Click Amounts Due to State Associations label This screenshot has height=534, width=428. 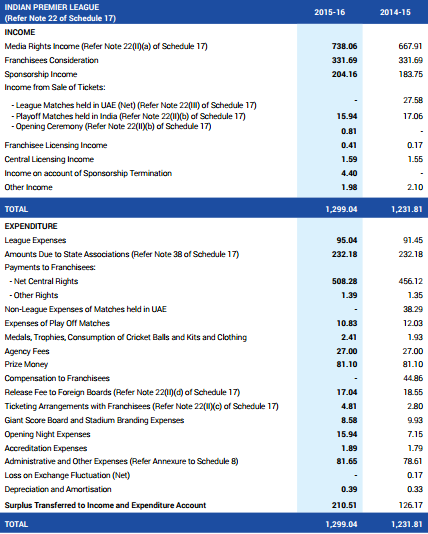[122, 254]
